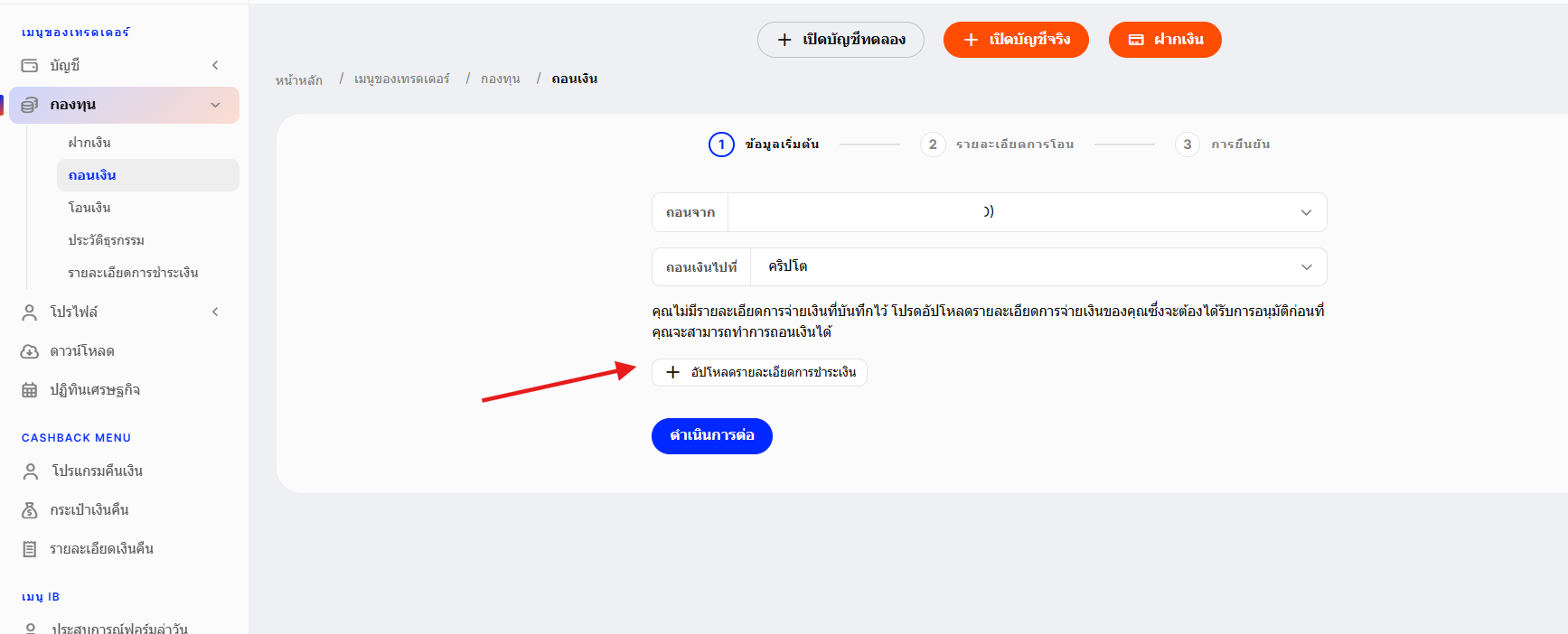Viewport: 1568px width, 634px height.
Task: Click the blue ดำเนินการต่อ button
Action: pyautogui.click(x=712, y=436)
